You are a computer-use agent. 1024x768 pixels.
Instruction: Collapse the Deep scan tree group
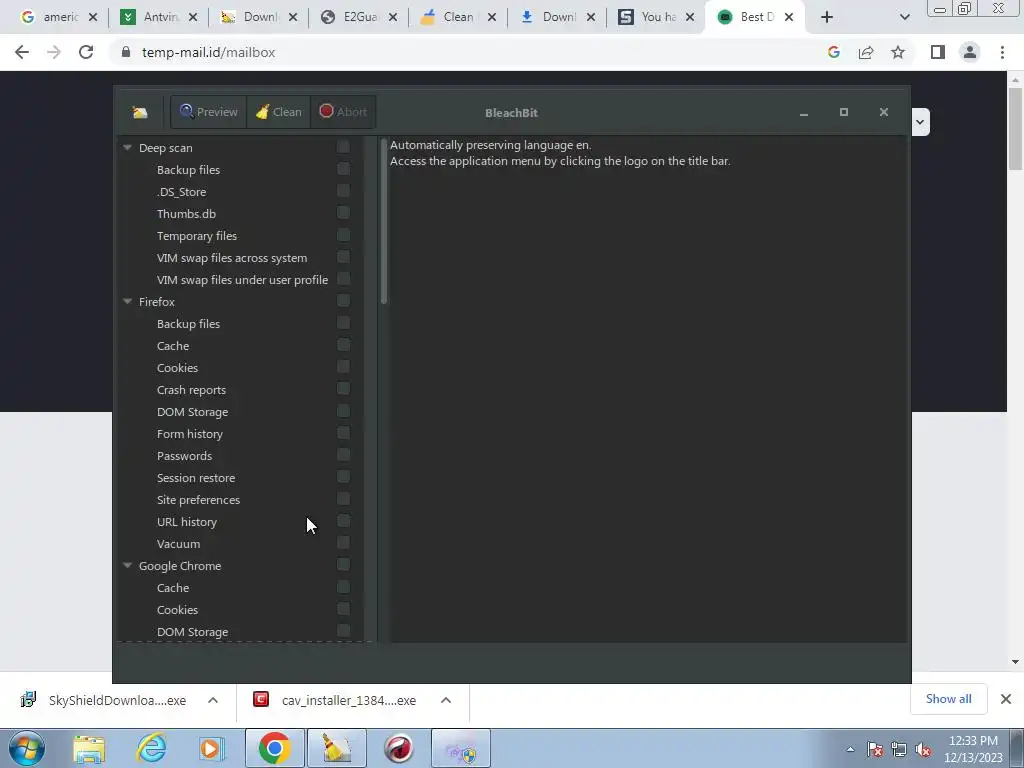[127, 148]
